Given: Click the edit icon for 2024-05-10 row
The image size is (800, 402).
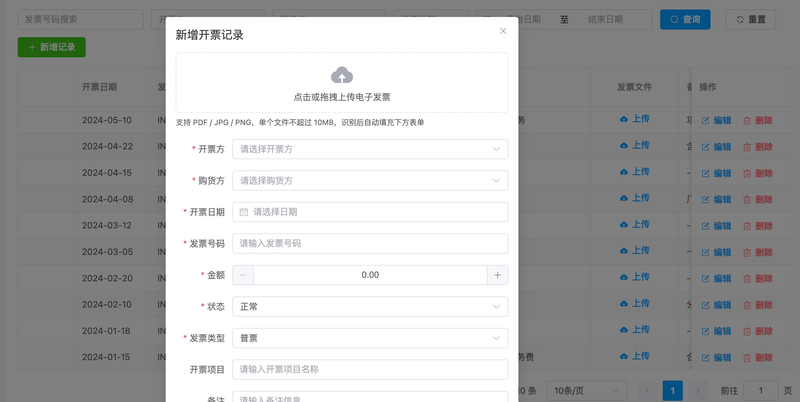Looking at the screenshot, I should [x=706, y=121].
